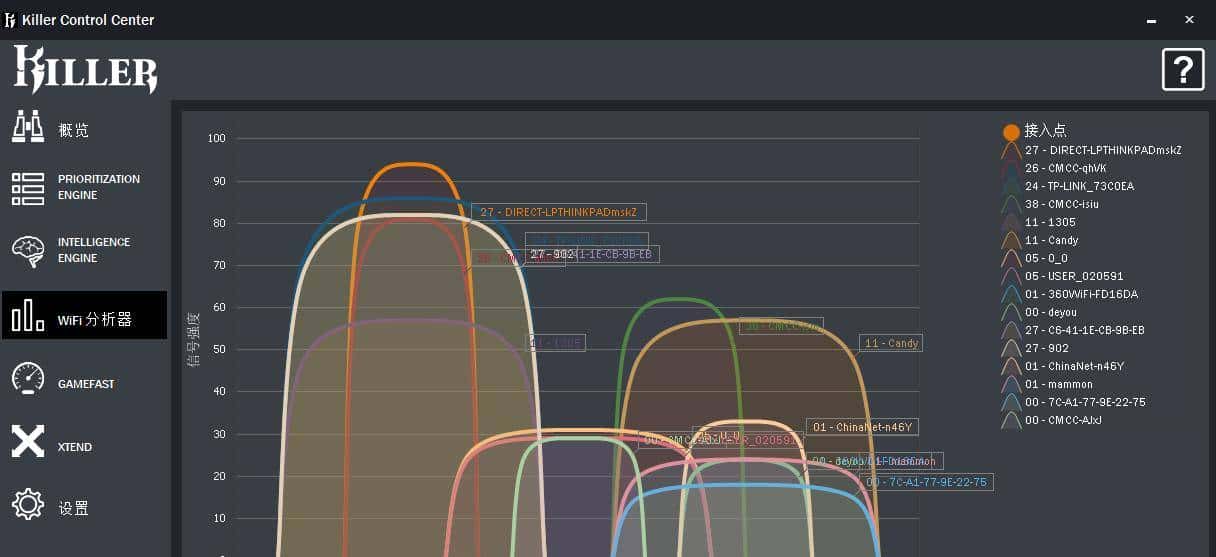The width and height of the screenshot is (1216, 557).
Task: Click legend curve icon for 11 - 1305
Action: coord(1011,222)
